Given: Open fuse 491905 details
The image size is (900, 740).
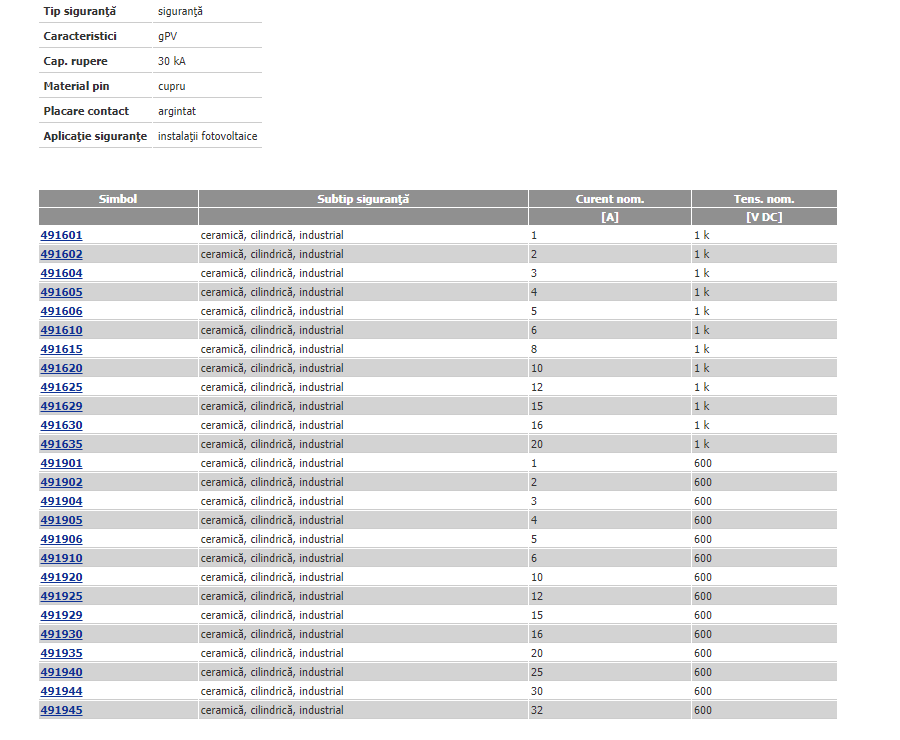Looking at the screenshot, I should click(61, 520).
